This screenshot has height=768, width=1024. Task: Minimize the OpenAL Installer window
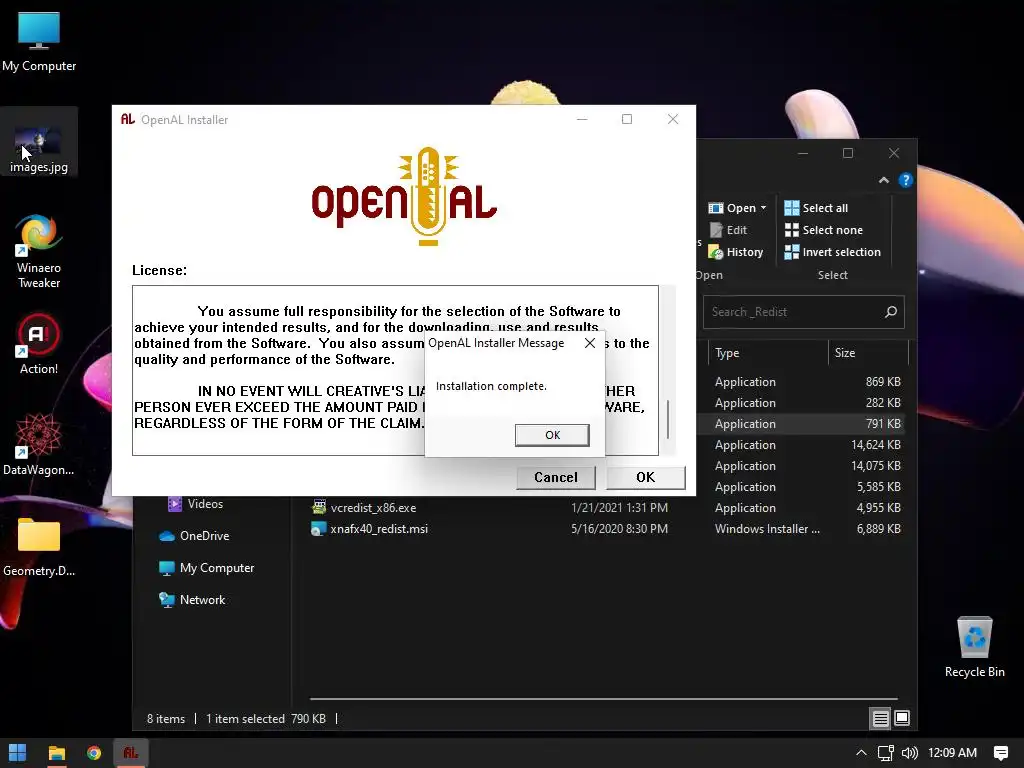click(582, 119)
